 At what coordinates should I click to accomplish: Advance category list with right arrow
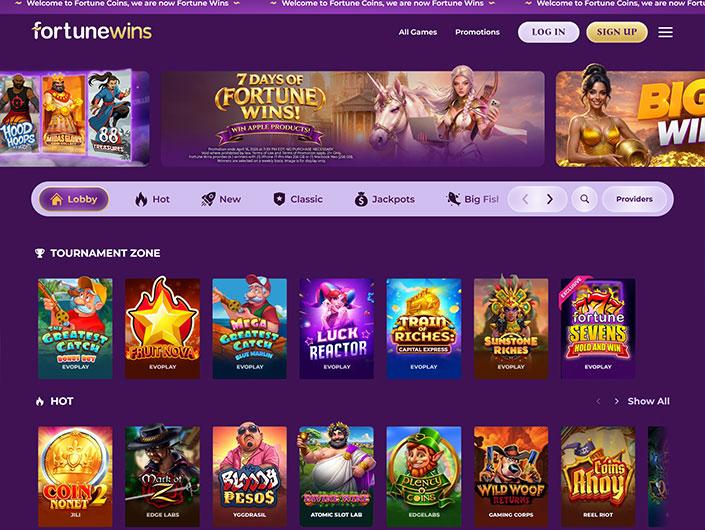549,199
